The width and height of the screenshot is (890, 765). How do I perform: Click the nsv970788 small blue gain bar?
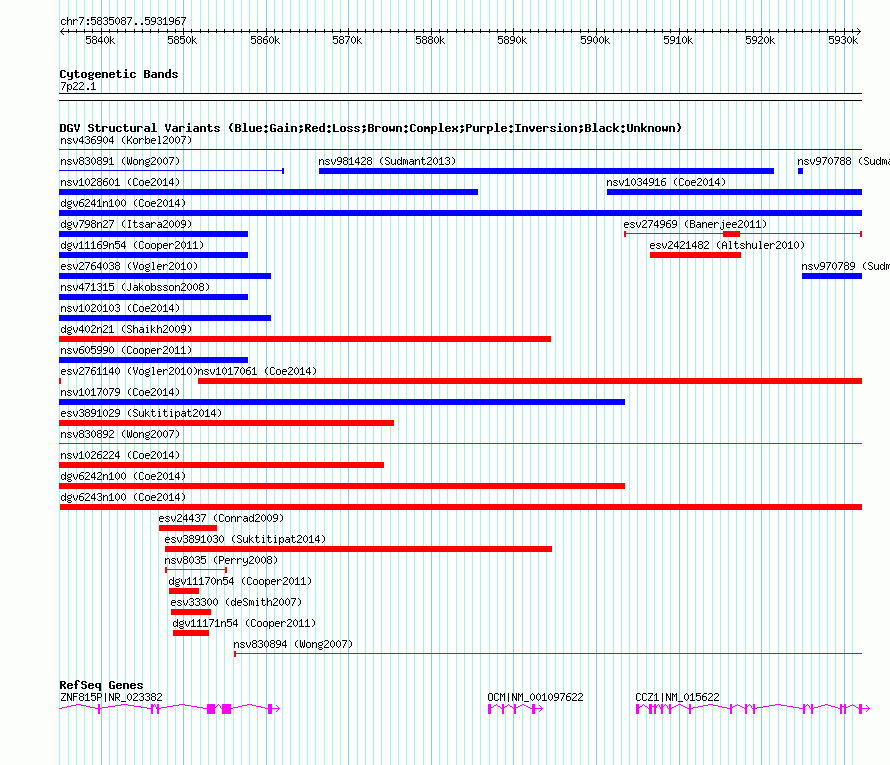[x=800, y=171]
